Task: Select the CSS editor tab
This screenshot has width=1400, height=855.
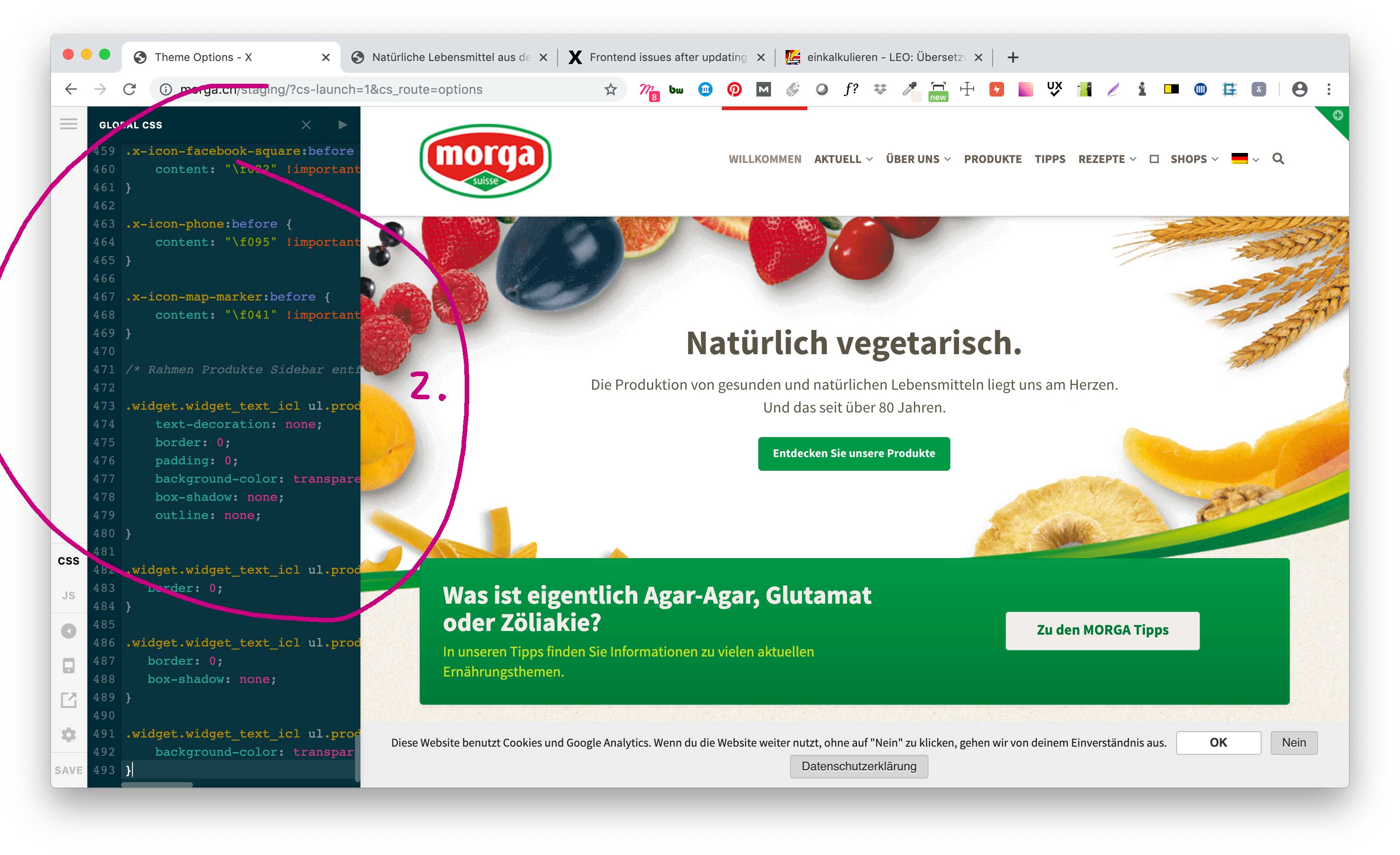Action: point(68,560)
